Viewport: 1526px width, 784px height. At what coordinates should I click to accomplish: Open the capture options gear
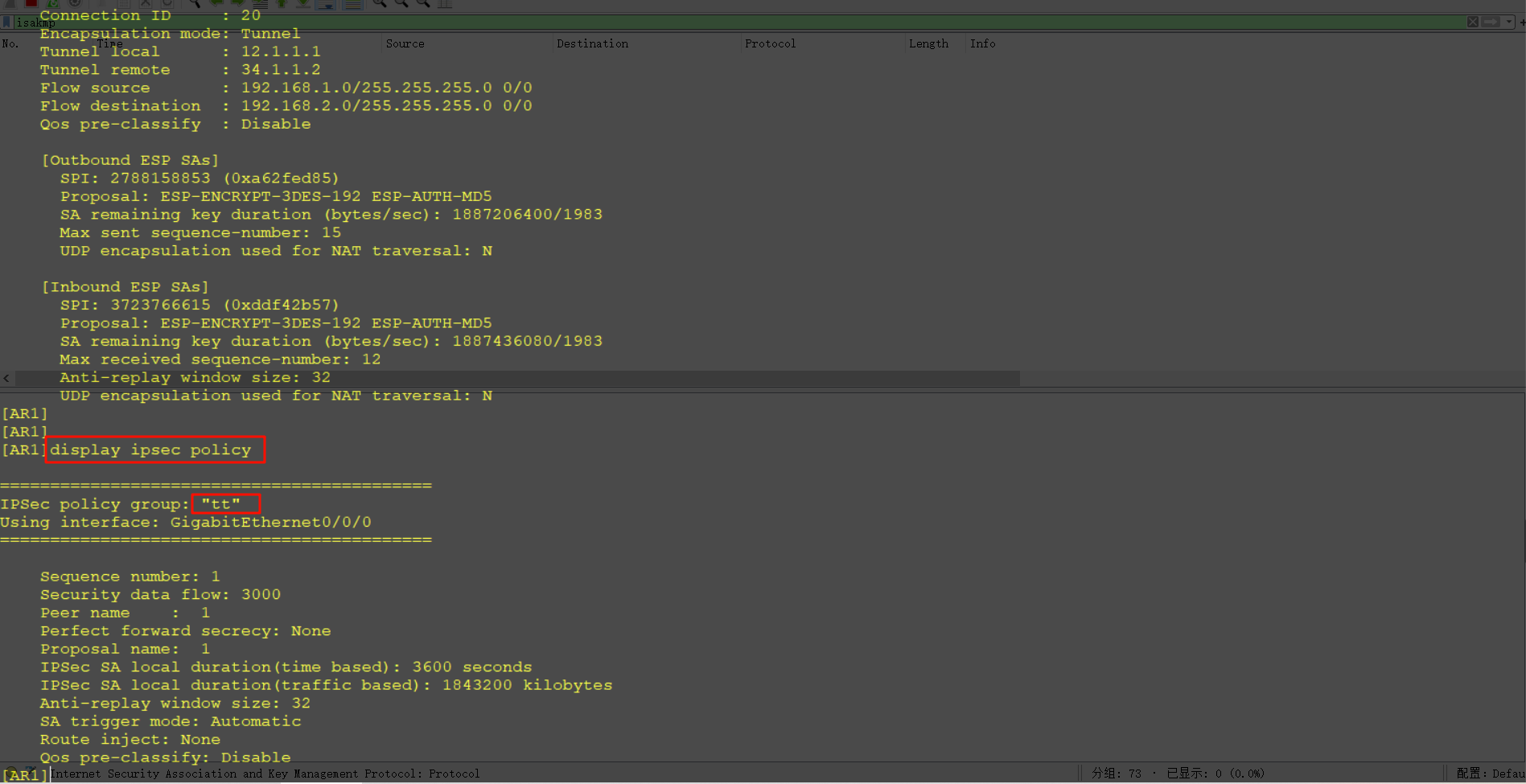[74, 4]
